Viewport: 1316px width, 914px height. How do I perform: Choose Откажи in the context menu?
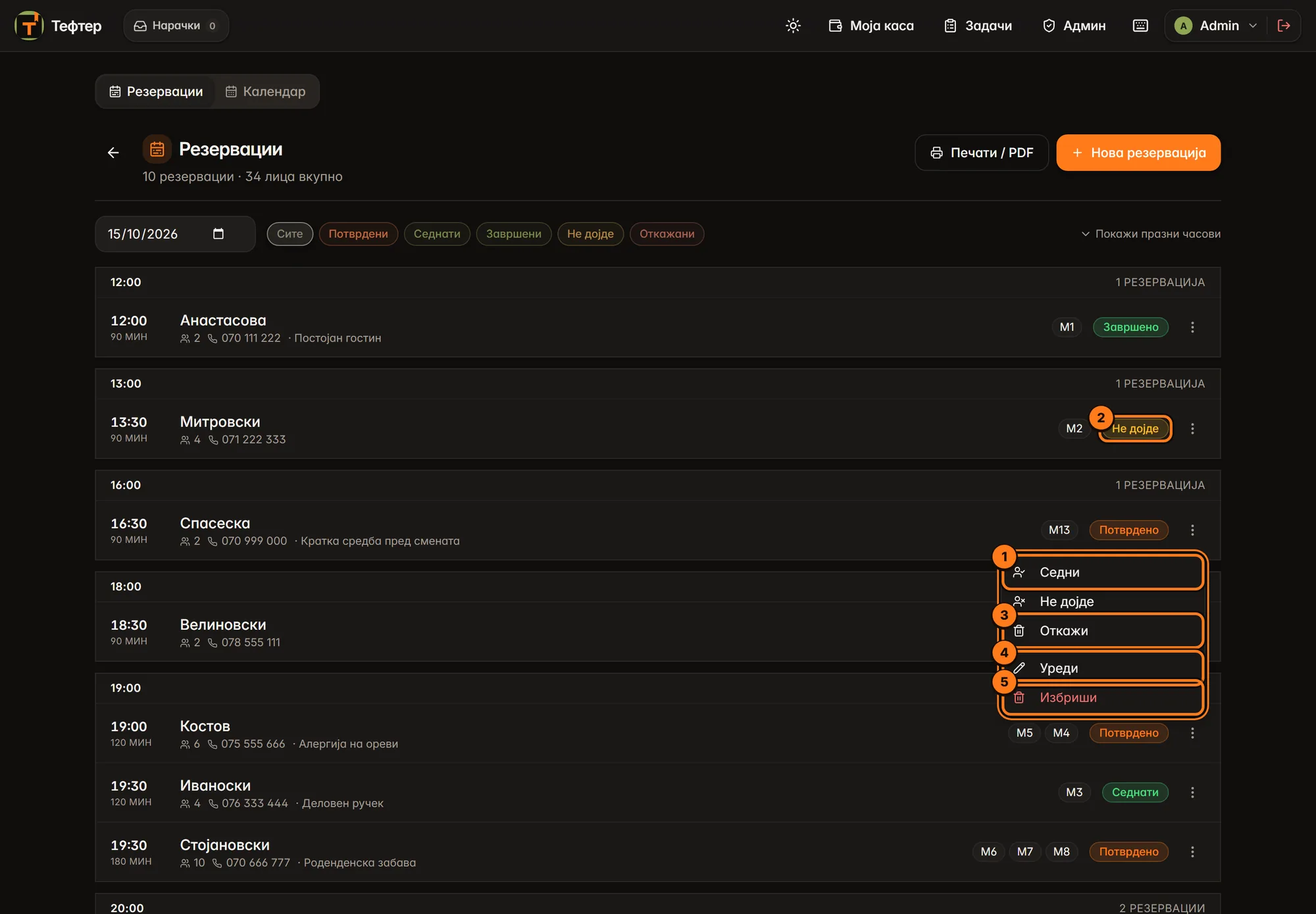[1103, 631]
